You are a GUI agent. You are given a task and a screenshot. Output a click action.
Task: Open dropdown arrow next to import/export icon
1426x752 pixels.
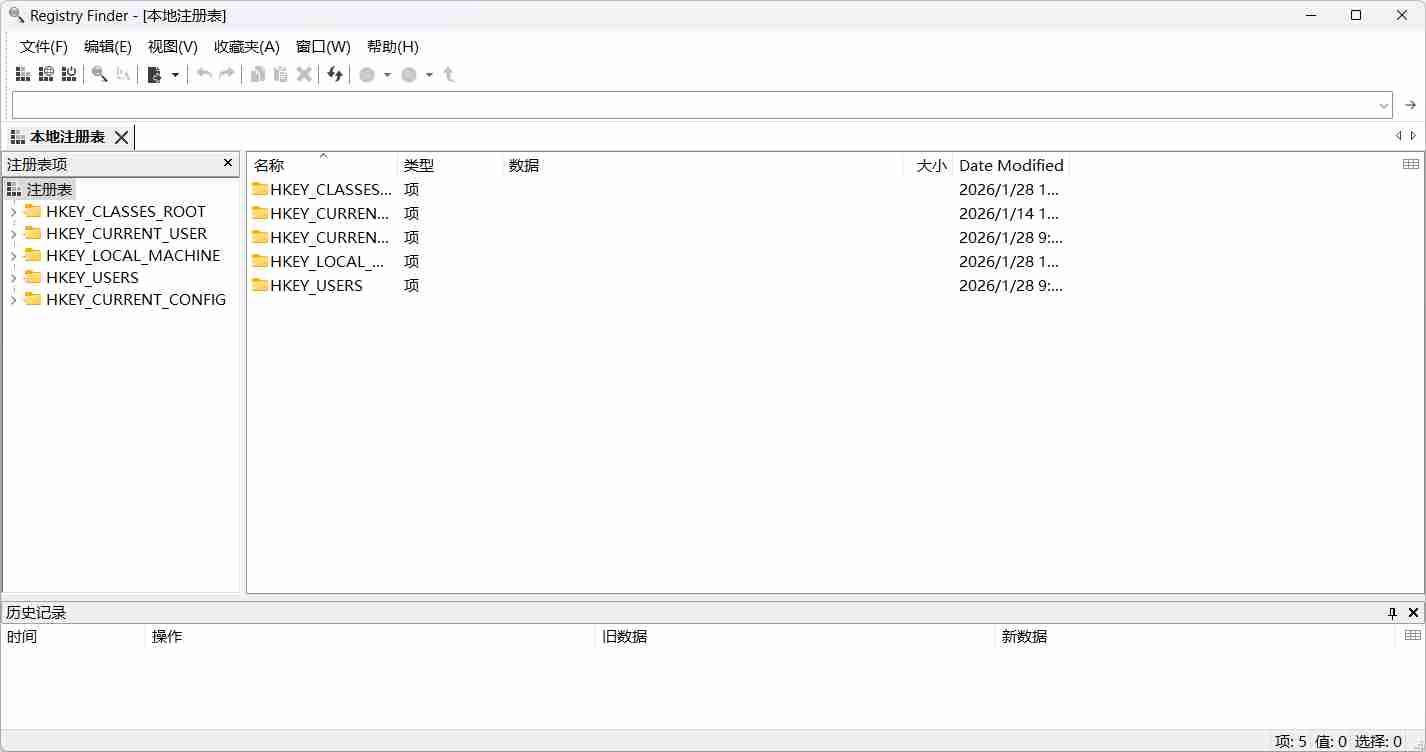pyautogui.click(x=175, y=75)
